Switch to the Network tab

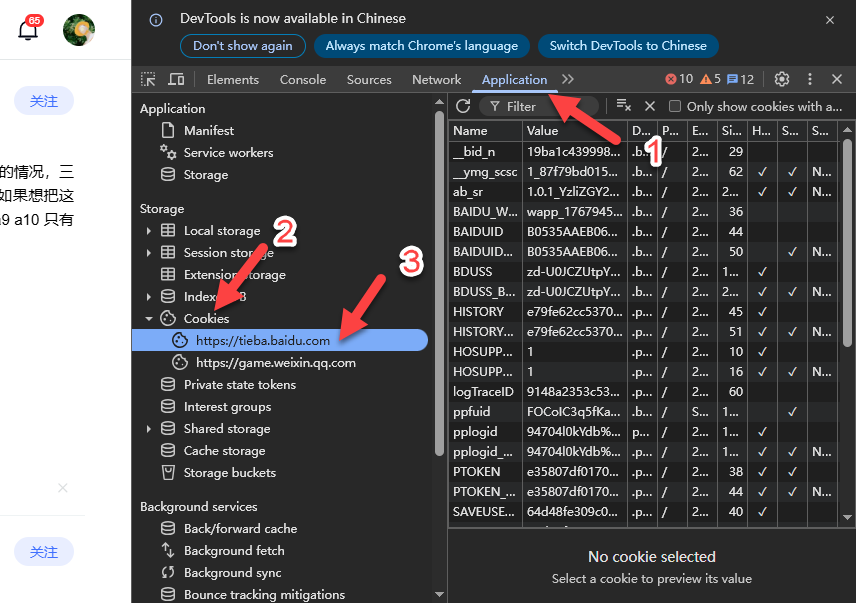coord(436,79)
